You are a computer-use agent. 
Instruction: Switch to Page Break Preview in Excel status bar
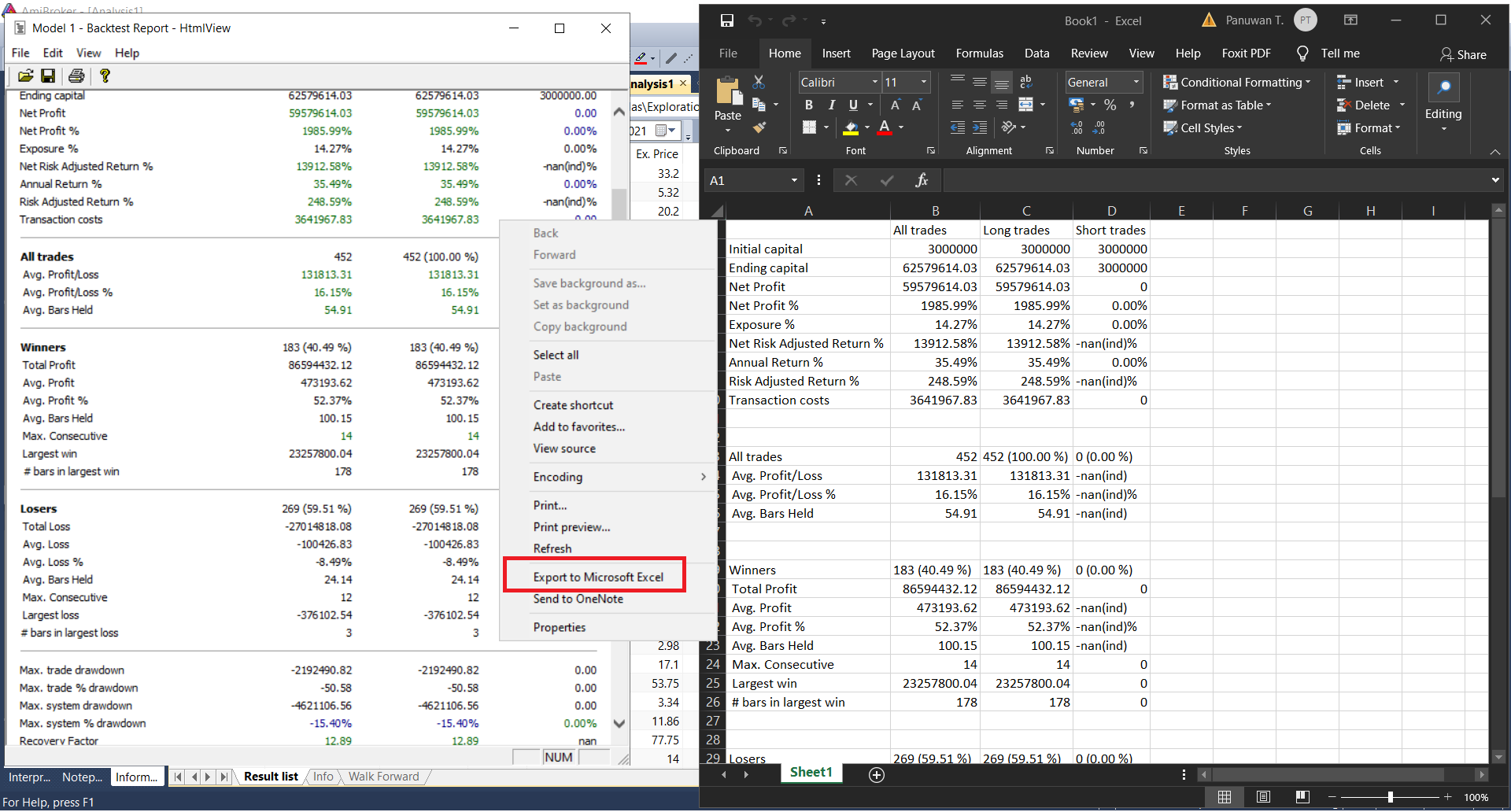coord(1302,797)
